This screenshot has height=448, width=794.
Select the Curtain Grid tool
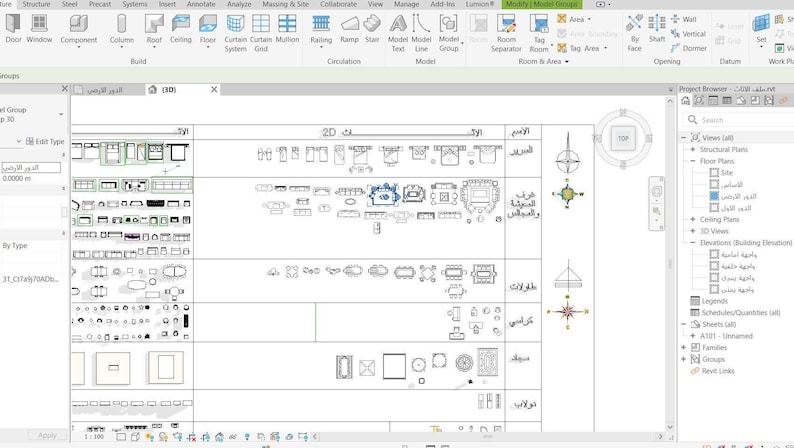pos(261,33)
